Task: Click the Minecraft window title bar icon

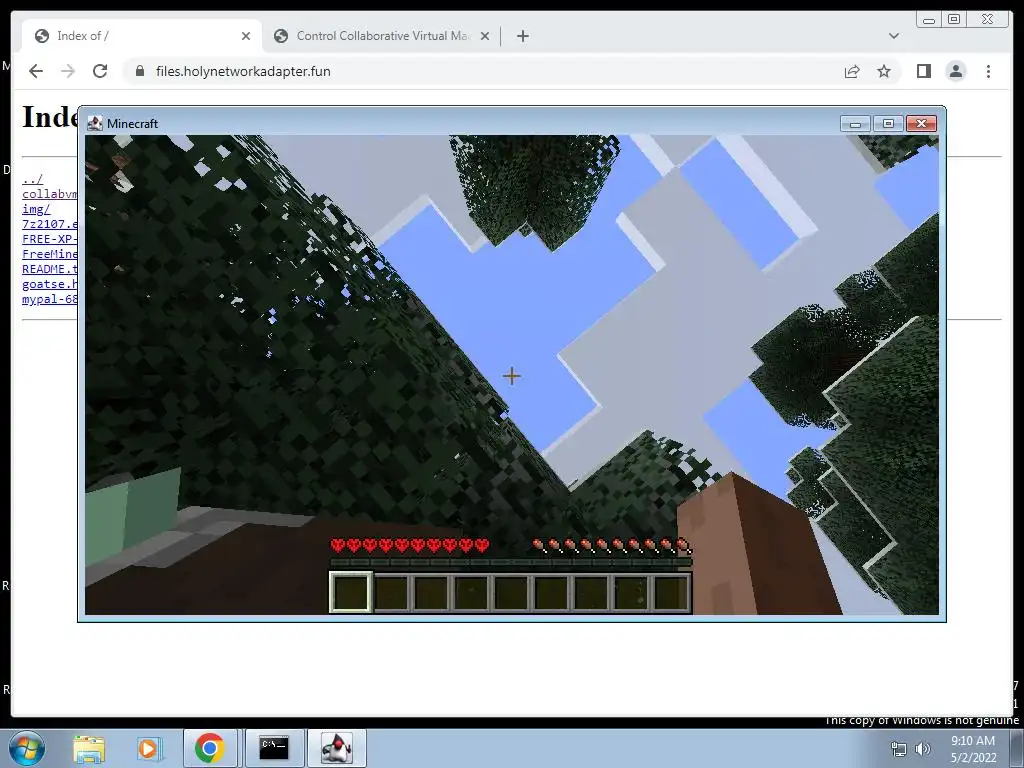Action: pyautogui.click(x=95, y=123)
